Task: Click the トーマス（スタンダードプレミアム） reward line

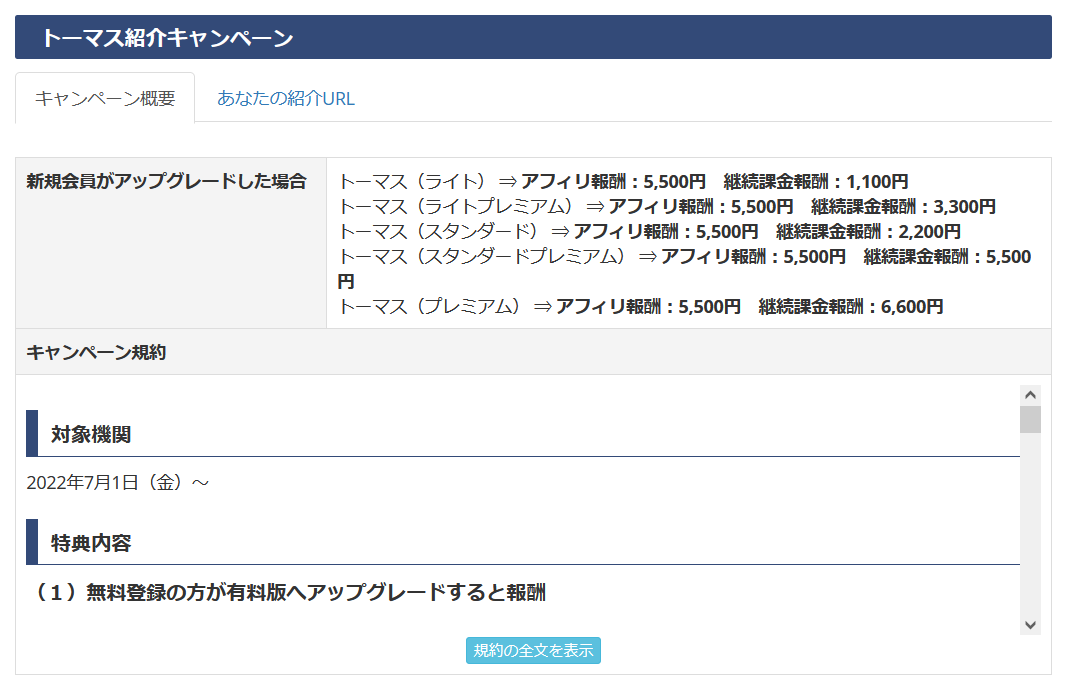Action: 684,257
